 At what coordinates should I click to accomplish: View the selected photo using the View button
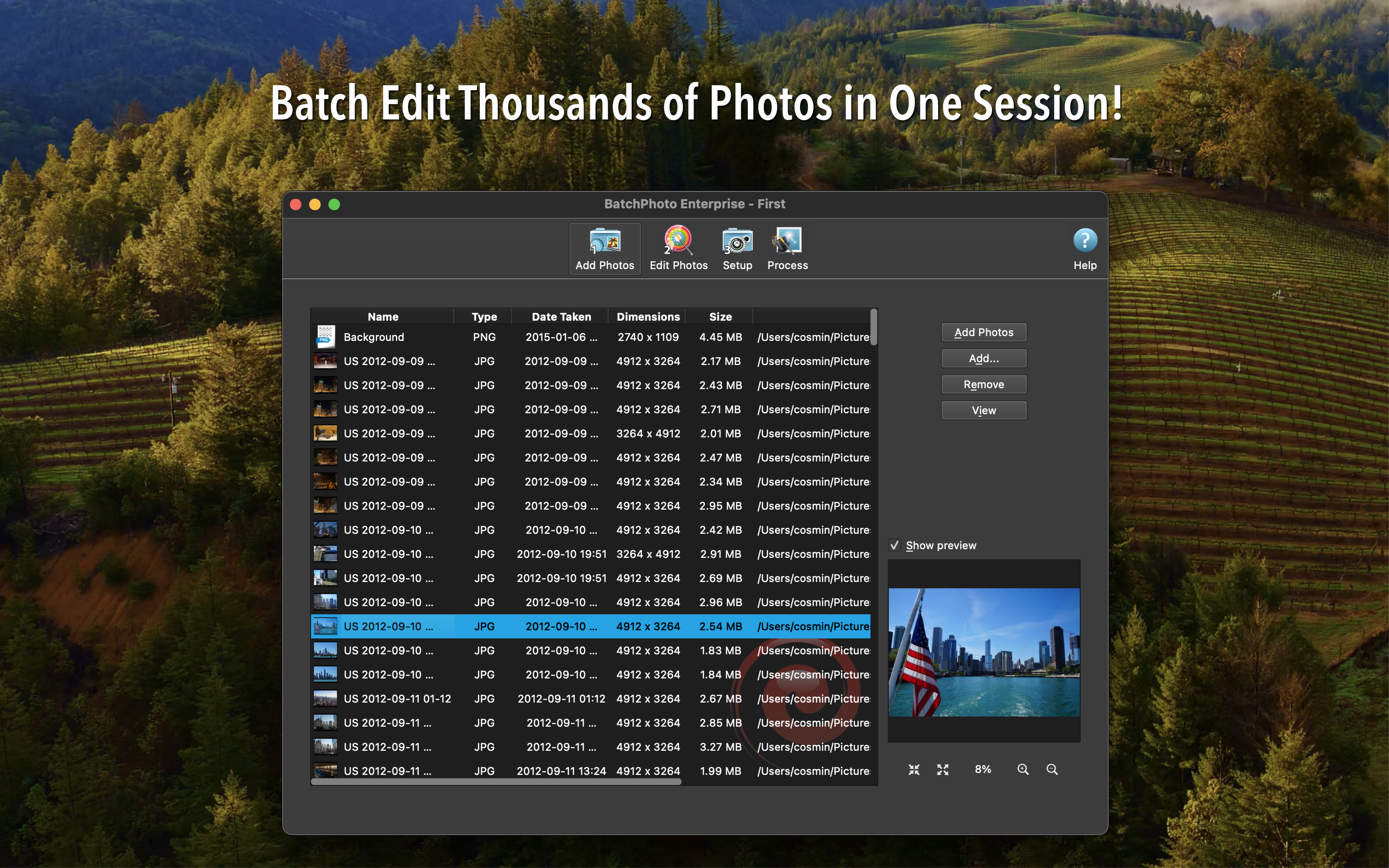(983, 410)
